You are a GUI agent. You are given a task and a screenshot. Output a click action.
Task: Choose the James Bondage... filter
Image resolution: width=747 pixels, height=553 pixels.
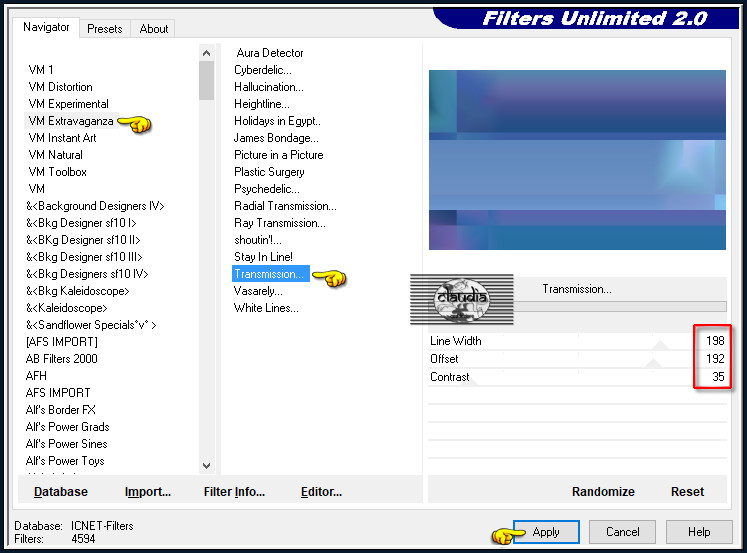coord(276,138)
